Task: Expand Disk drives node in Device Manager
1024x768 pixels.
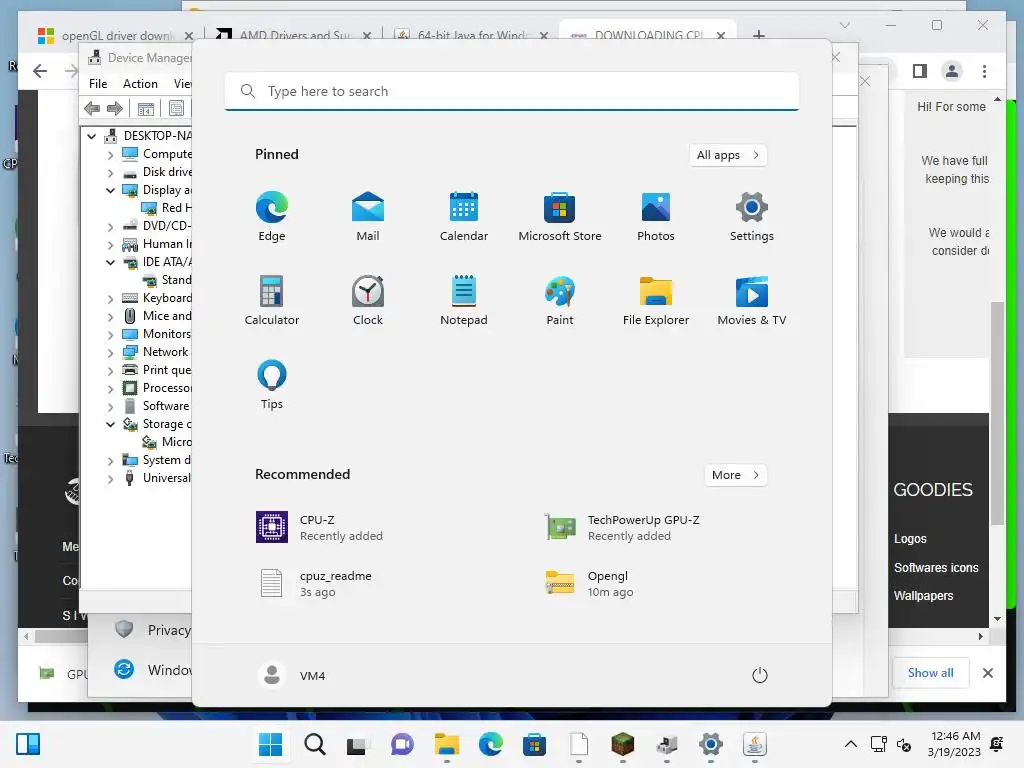Action: tap(110, 173)
